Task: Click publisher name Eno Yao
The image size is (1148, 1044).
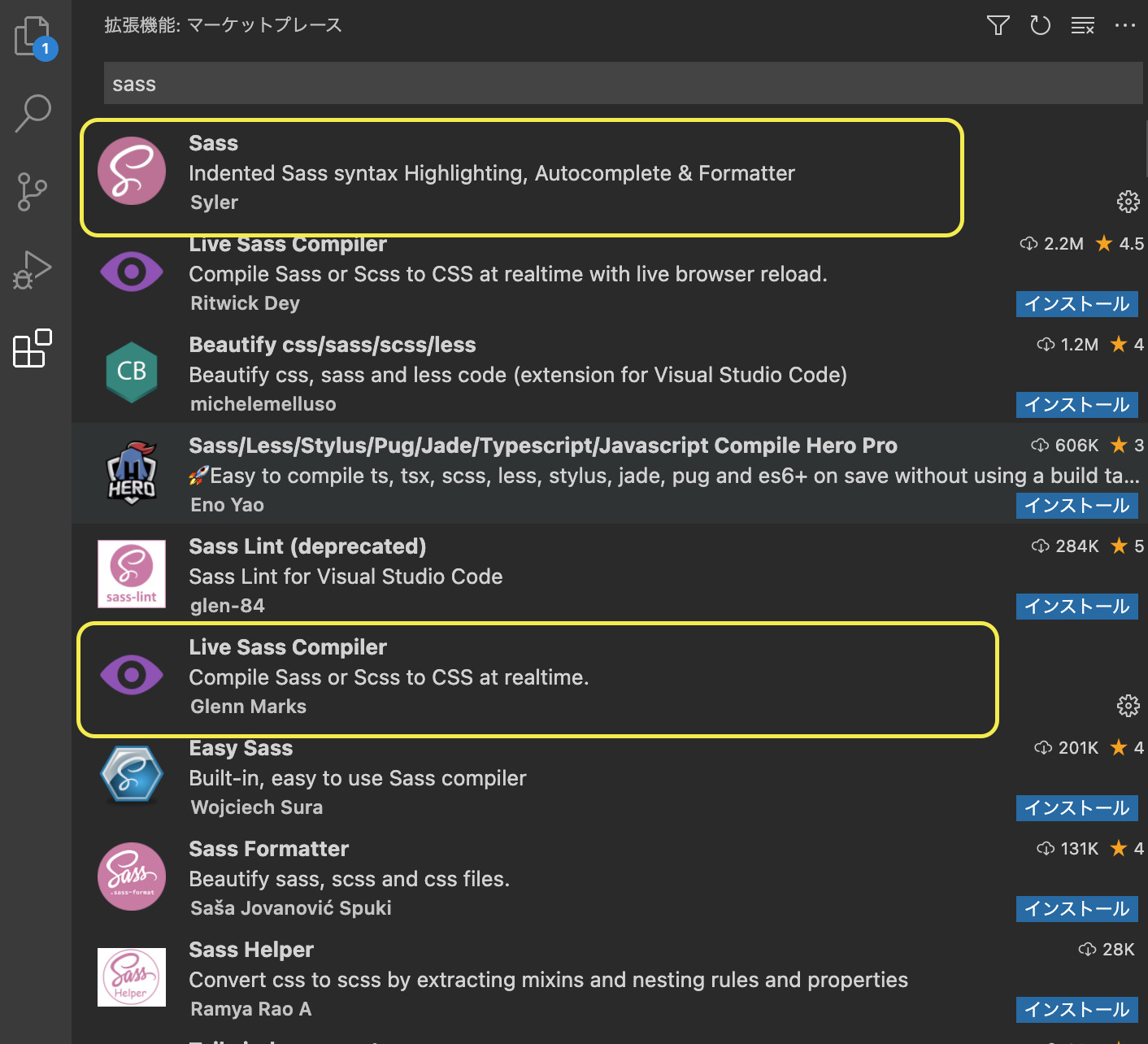Action: coord(228,505)
